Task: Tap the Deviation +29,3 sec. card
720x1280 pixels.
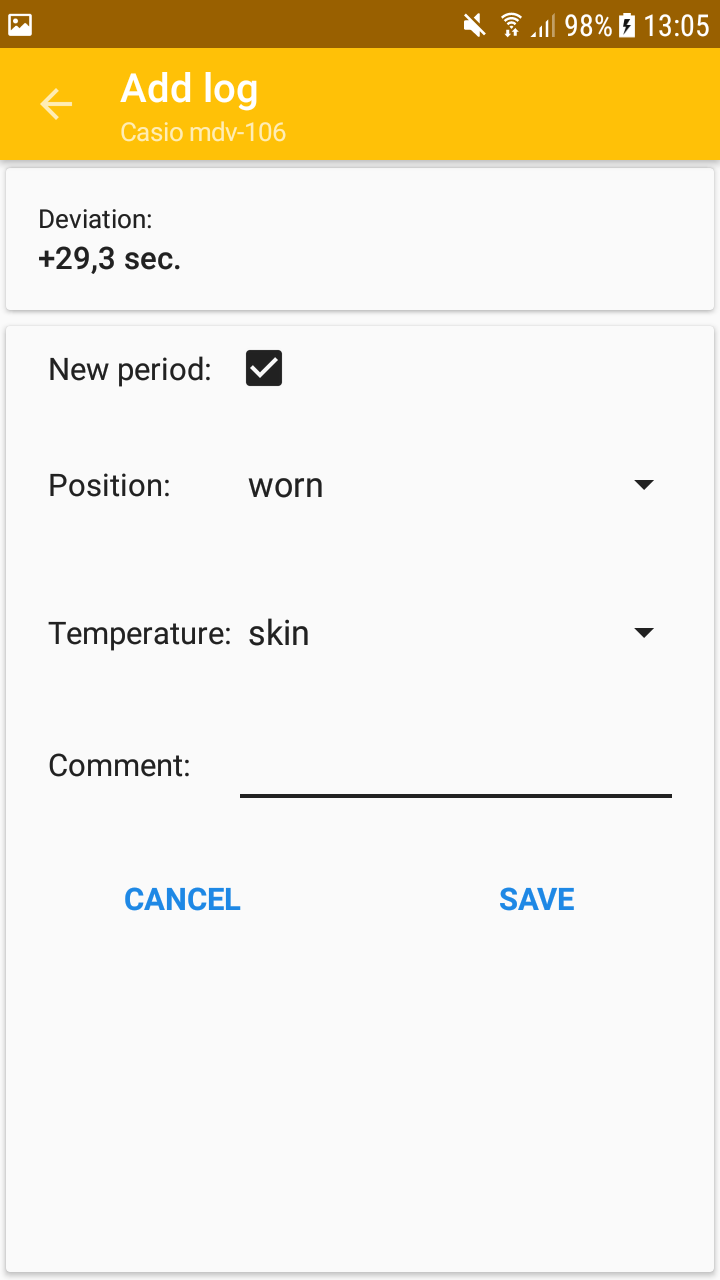Action: click(360, 240)
